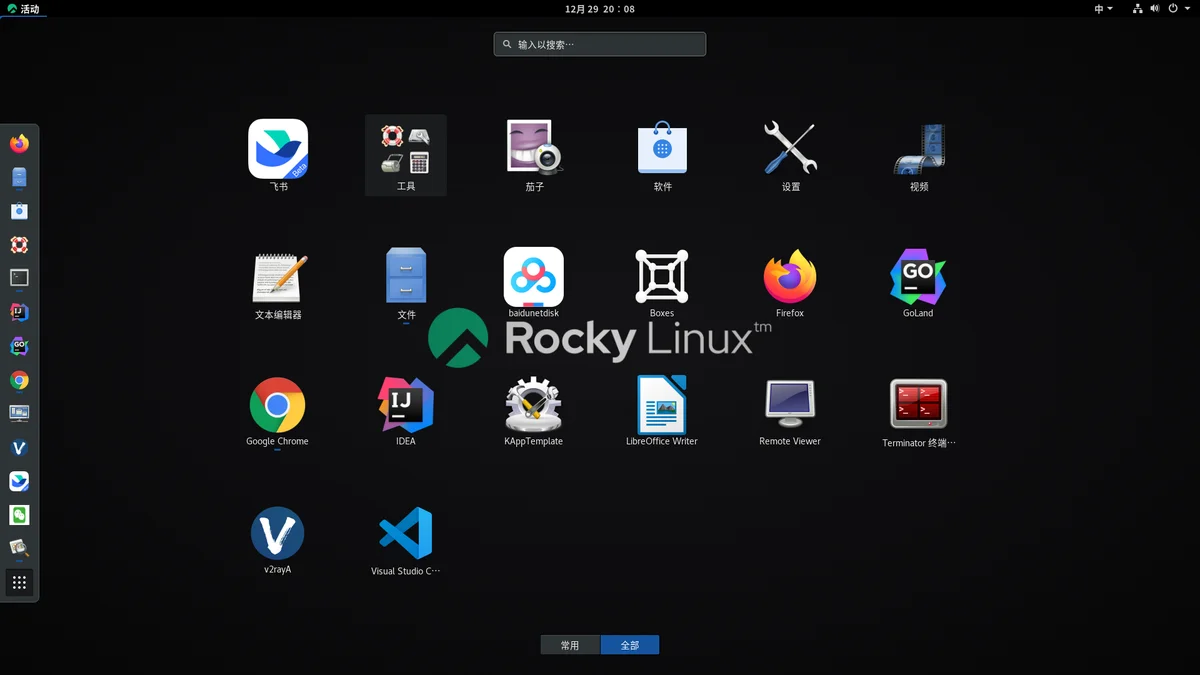Switch to the 常用 frequent tab
The image size is (1200, 675).
click(570, 645)
